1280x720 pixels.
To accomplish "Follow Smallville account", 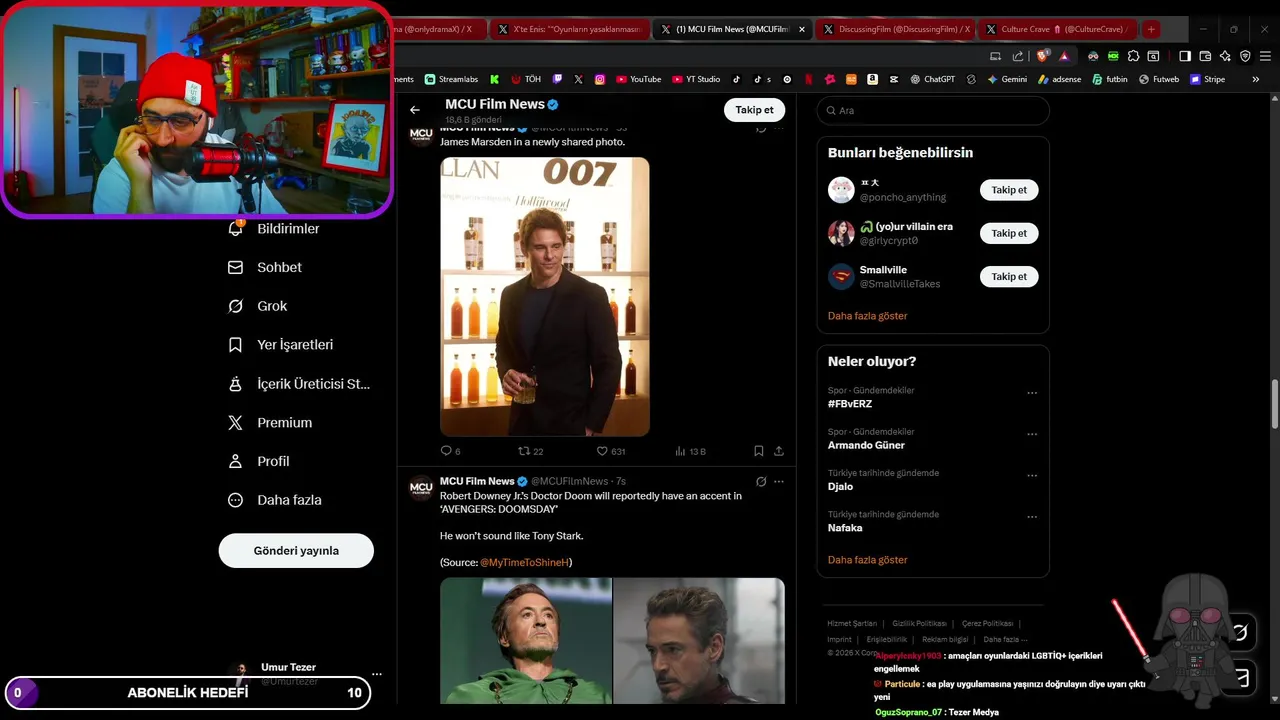I will (x=1009, y=276).
